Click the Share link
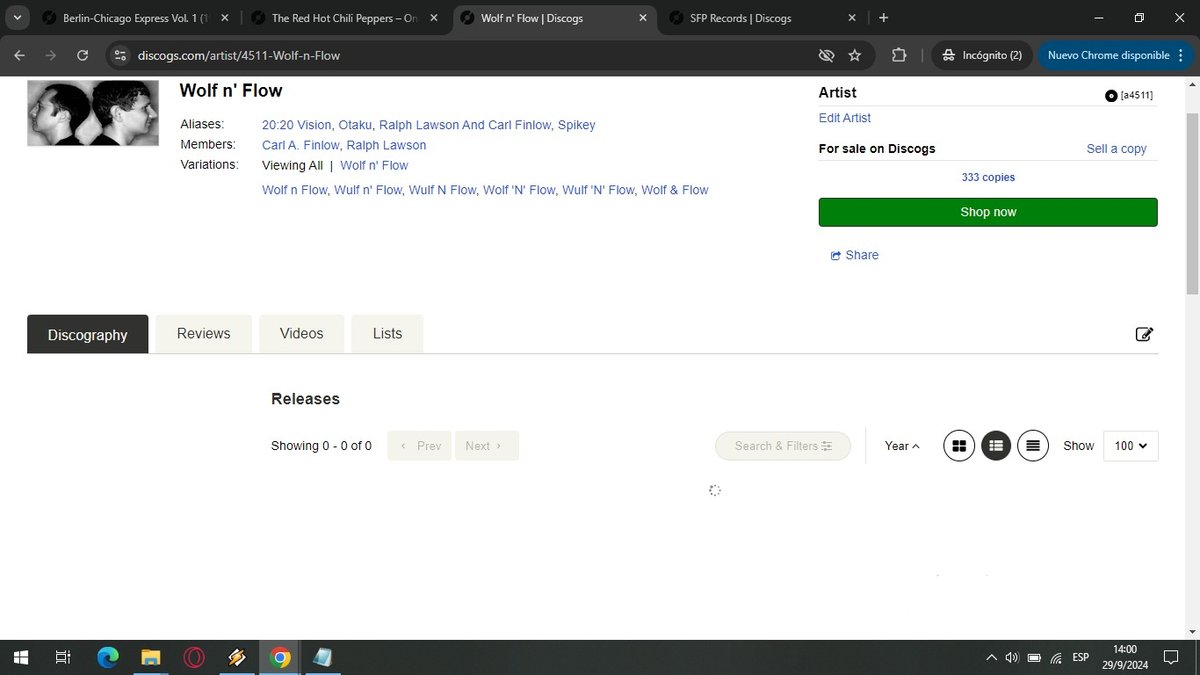 tap(854, 255)
